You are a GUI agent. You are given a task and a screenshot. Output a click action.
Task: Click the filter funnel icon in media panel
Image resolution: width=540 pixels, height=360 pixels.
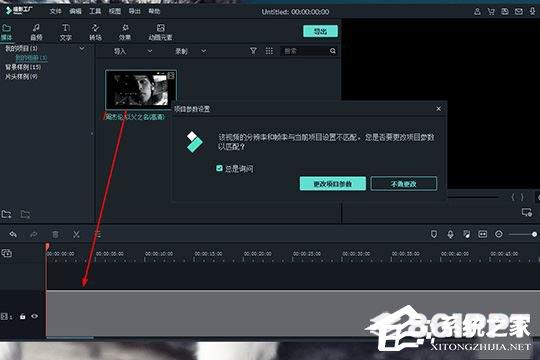point(253,51)
